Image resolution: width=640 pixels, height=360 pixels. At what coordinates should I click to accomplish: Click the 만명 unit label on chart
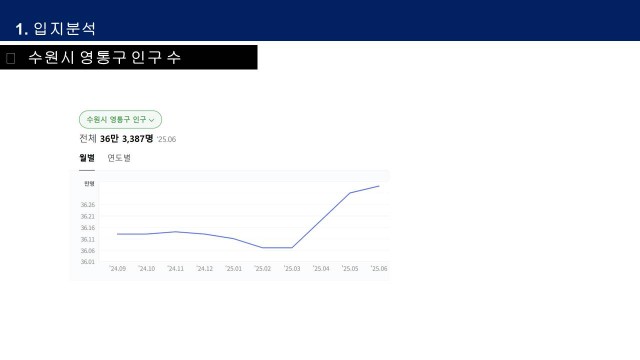[x=89, y=184]
